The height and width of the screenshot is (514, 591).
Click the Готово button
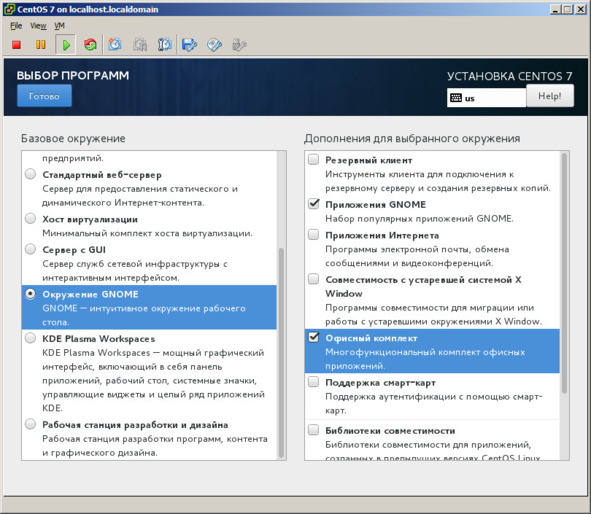click(44, 96)
